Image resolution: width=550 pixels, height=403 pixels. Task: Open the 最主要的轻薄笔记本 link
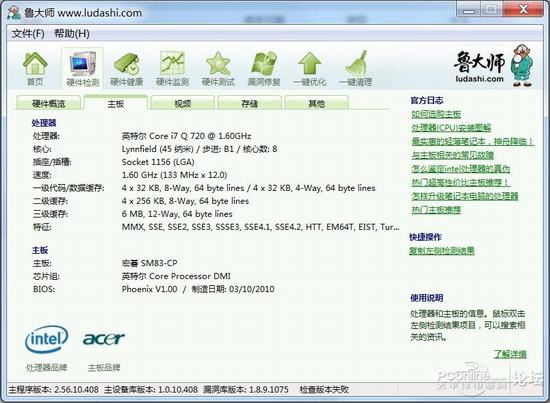point(472,141)
